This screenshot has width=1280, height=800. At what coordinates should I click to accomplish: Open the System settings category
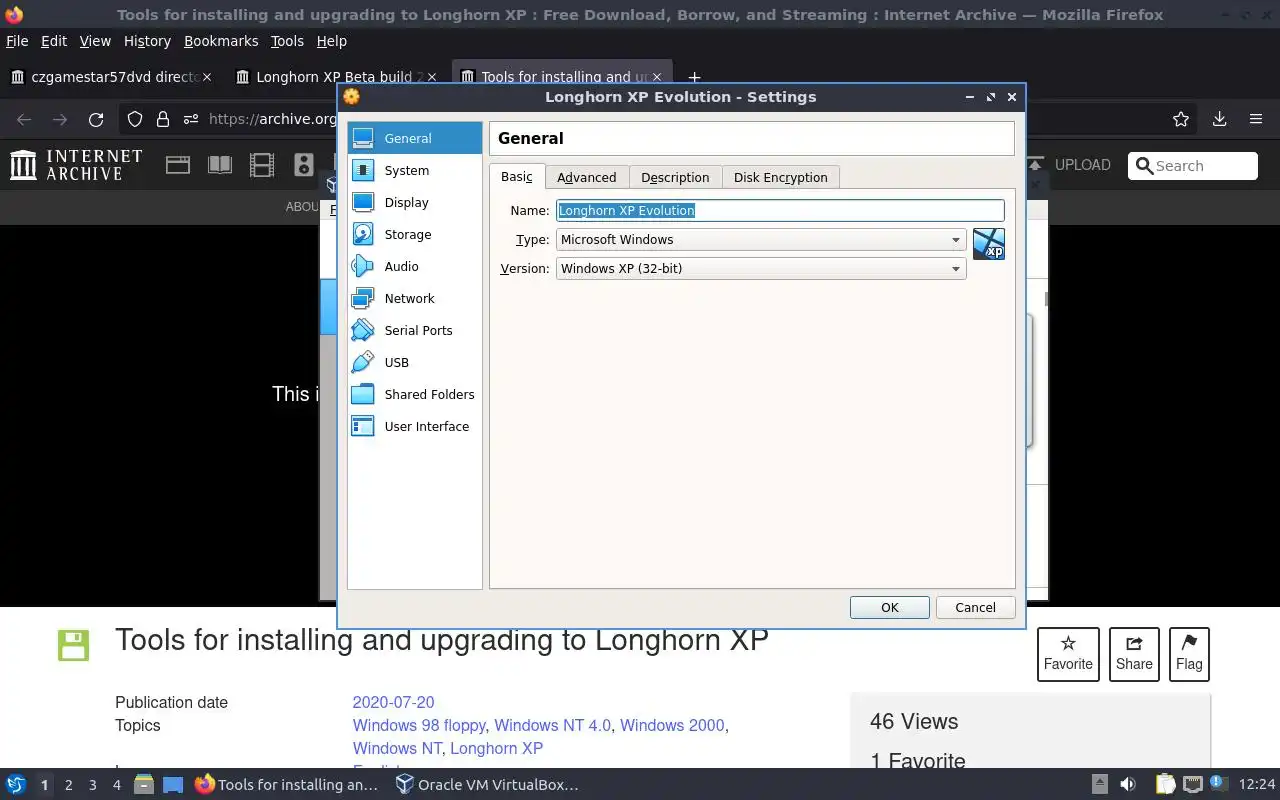click(x=414, y=170)
